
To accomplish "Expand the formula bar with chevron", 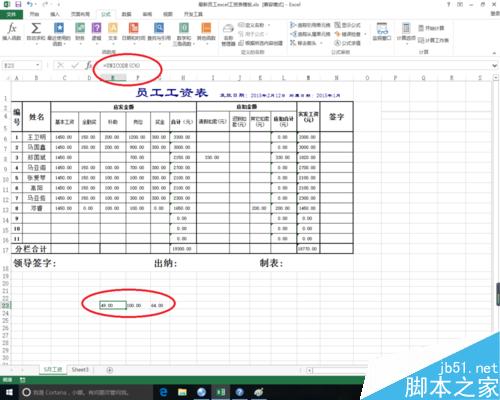I will click(494, 66).
